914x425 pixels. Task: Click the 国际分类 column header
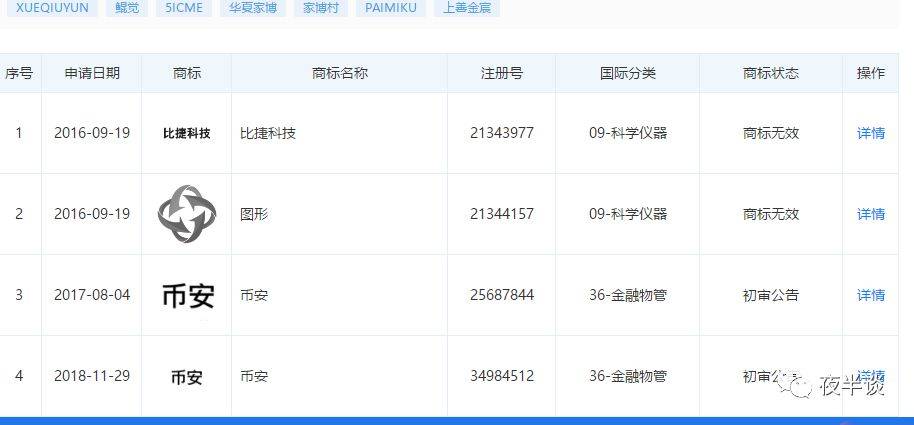tap(627, 73)
